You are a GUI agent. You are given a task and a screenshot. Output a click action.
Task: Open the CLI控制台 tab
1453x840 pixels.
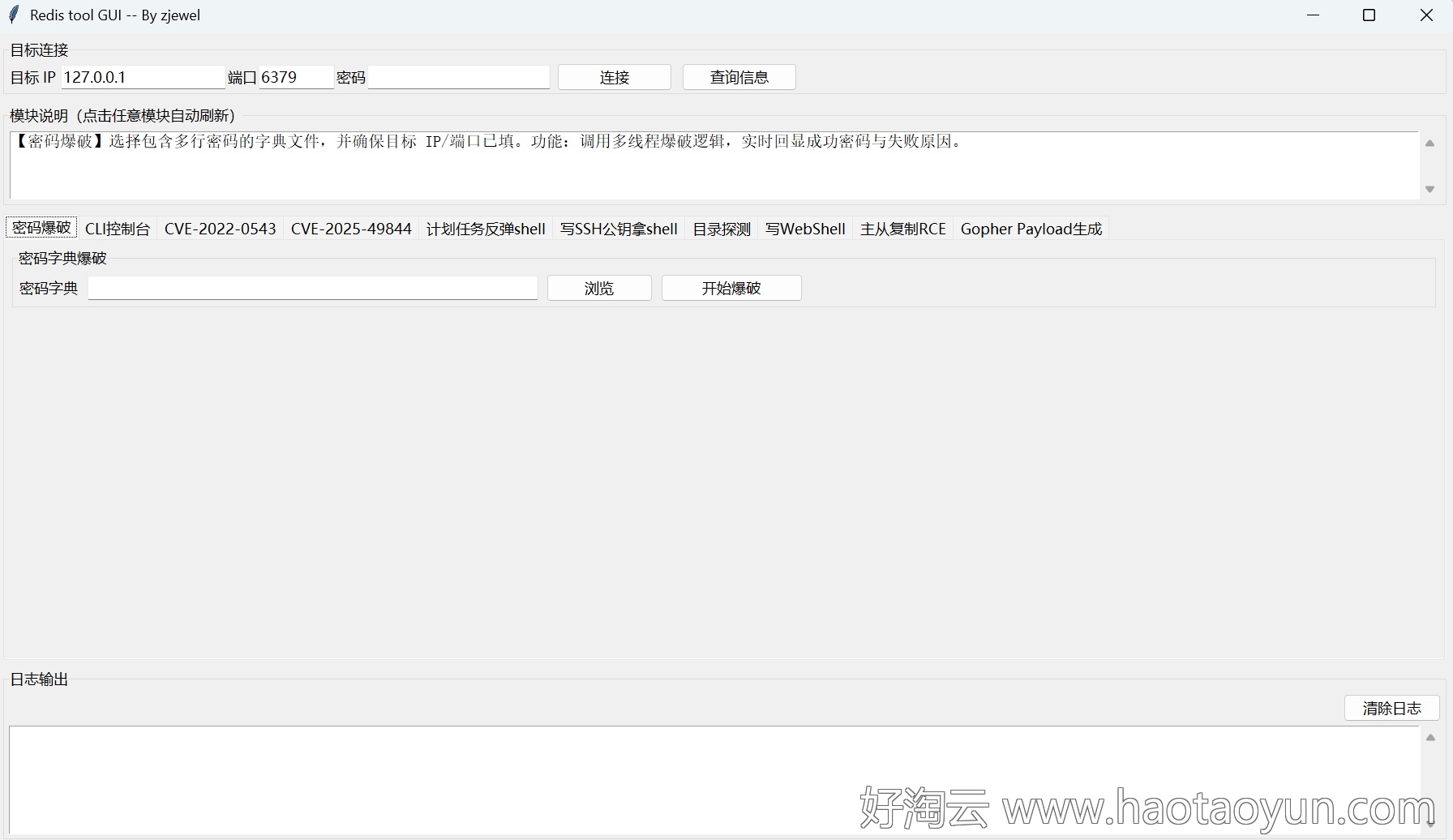pyautogui.click(x=118, y=229)
